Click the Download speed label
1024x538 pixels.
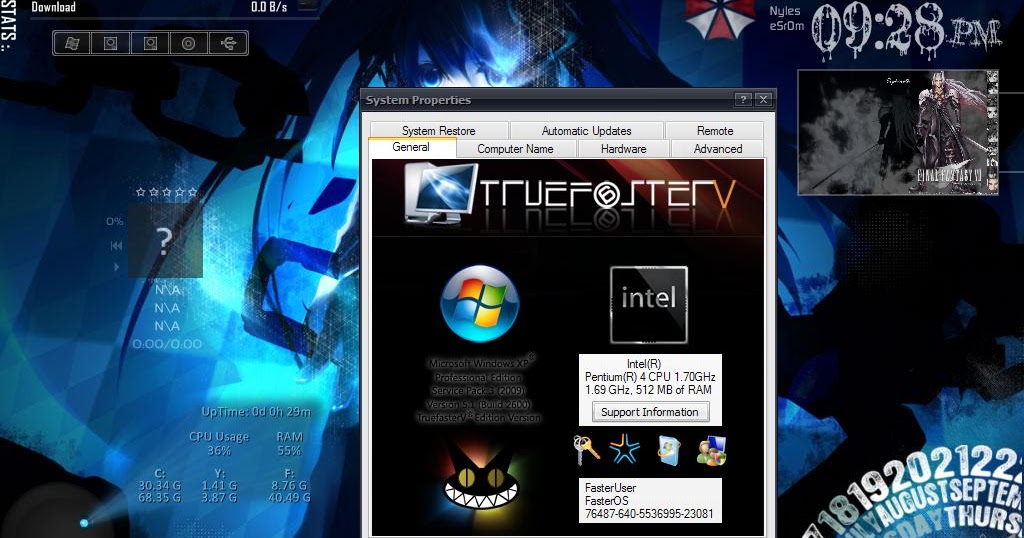point(54,7)
